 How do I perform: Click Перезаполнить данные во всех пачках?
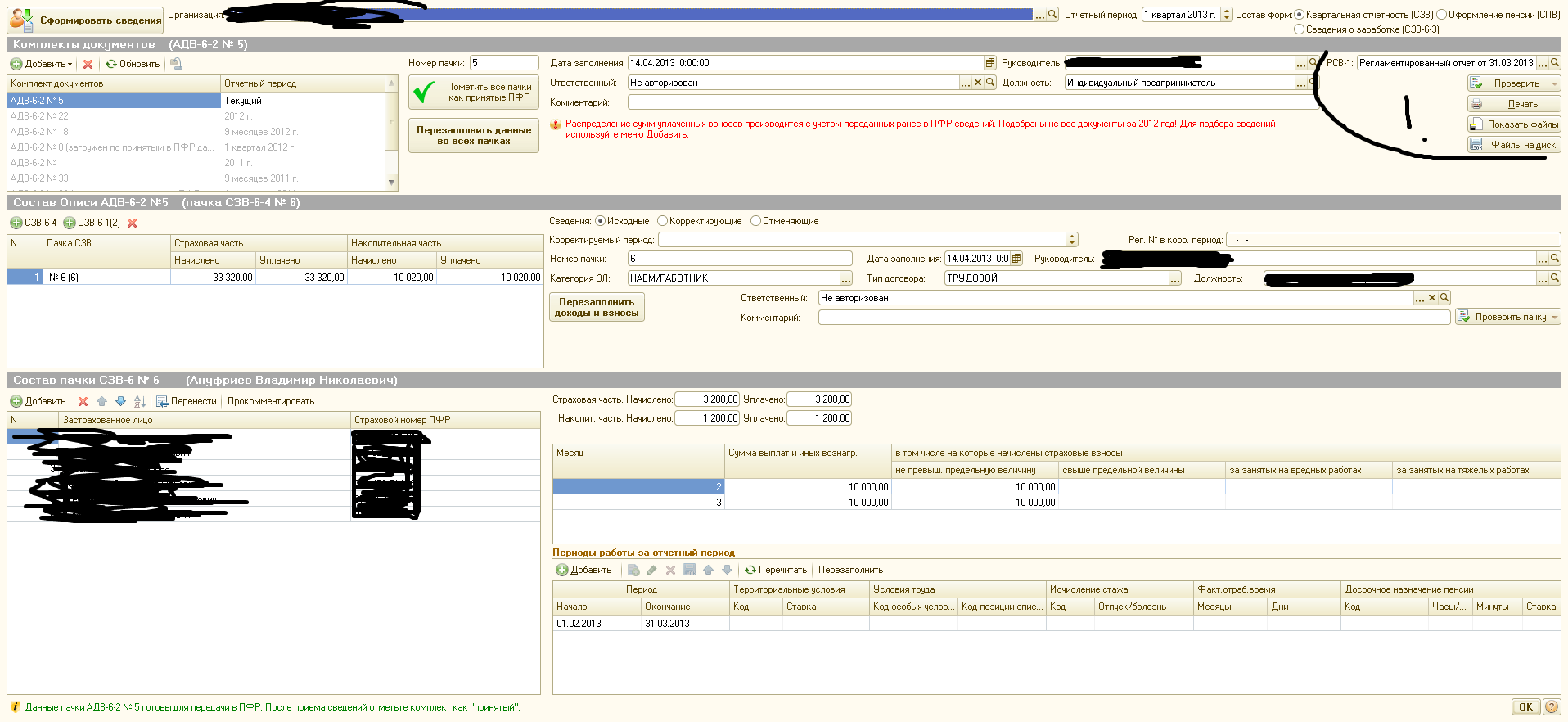(x=474, y=136)
